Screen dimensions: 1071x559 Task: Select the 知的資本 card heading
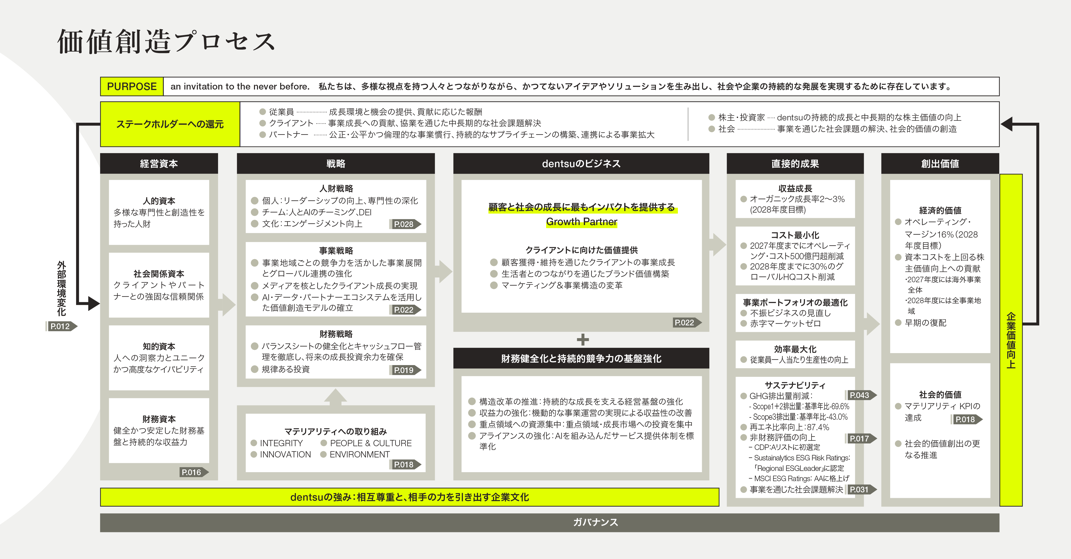pyautogui.click(x=159, y=346)
